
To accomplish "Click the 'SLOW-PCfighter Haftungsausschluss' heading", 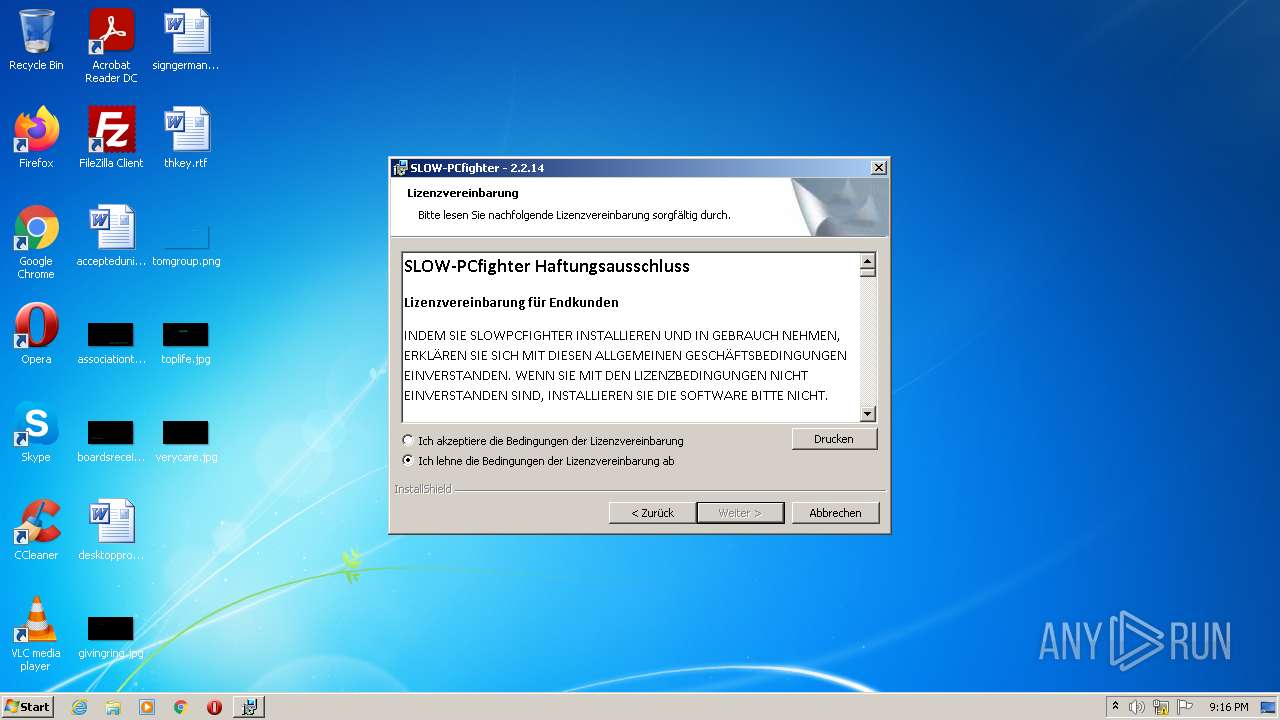I will pos(547,266).
